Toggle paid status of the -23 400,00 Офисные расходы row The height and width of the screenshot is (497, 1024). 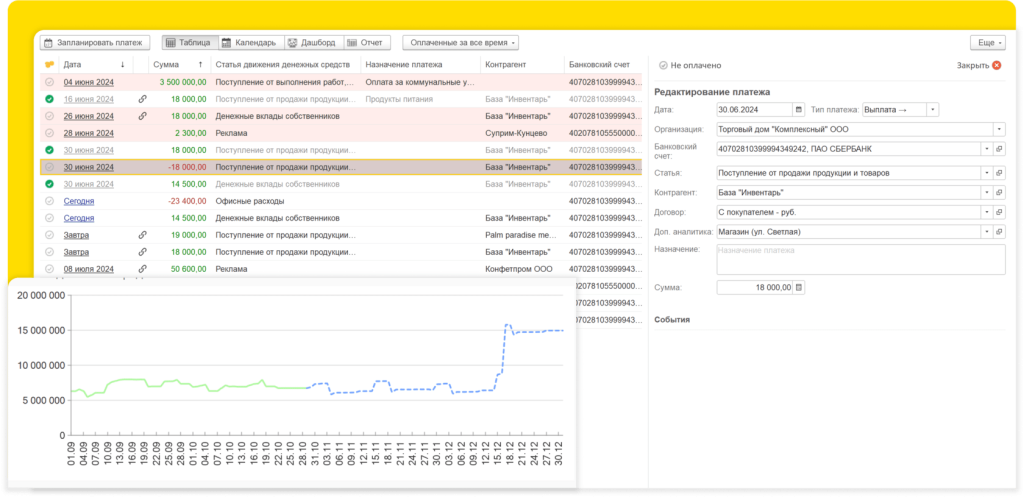pos(49,201)
